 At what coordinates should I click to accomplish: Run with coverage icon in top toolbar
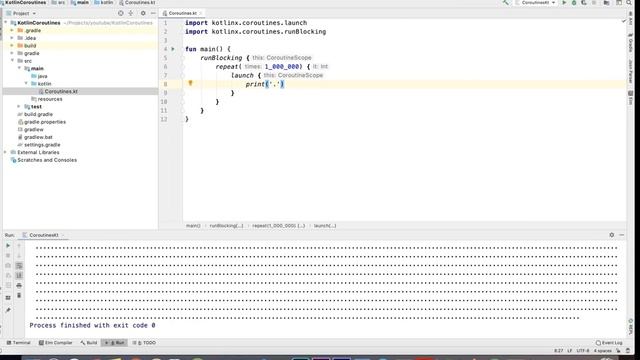(x=584, y=2)
